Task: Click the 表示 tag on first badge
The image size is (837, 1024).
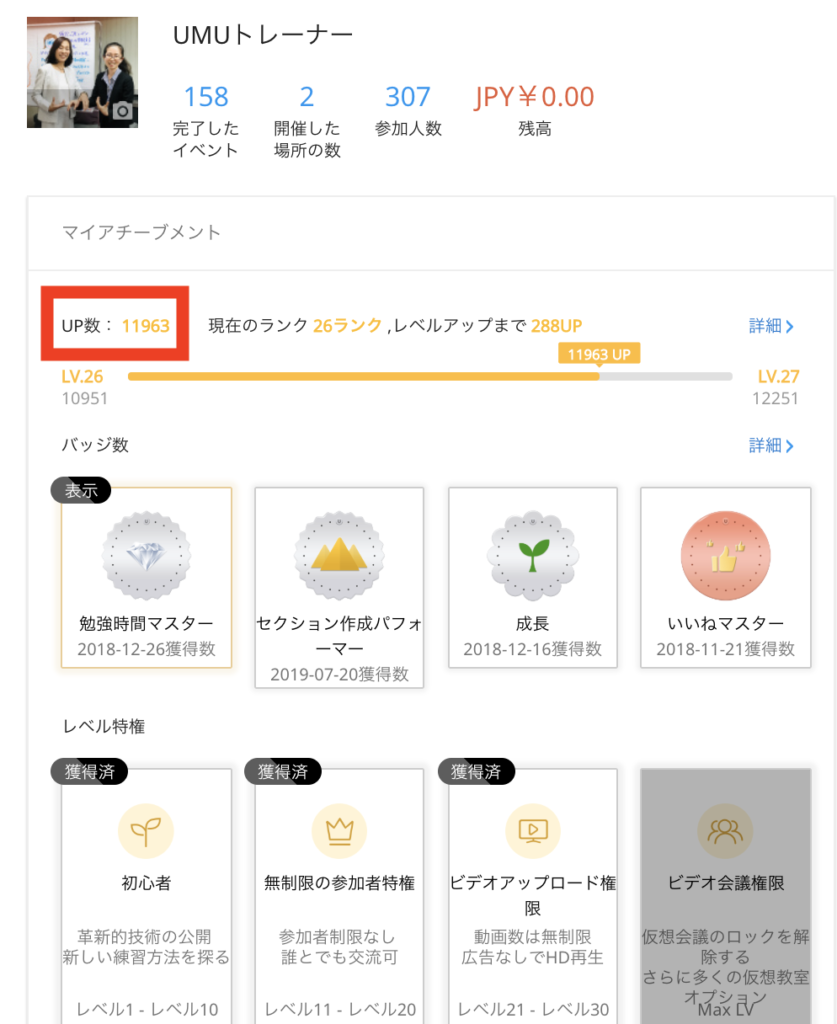Action: [81, 490]
